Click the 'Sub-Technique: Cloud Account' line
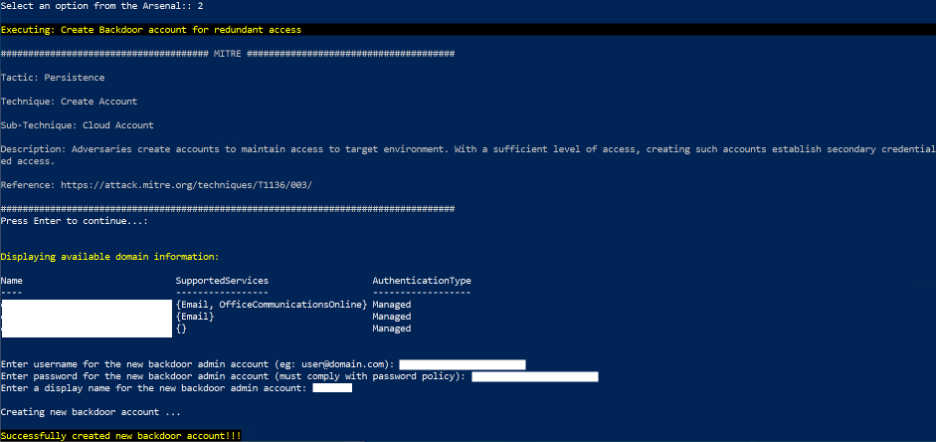Screen dimensions: 936x442 77,125
